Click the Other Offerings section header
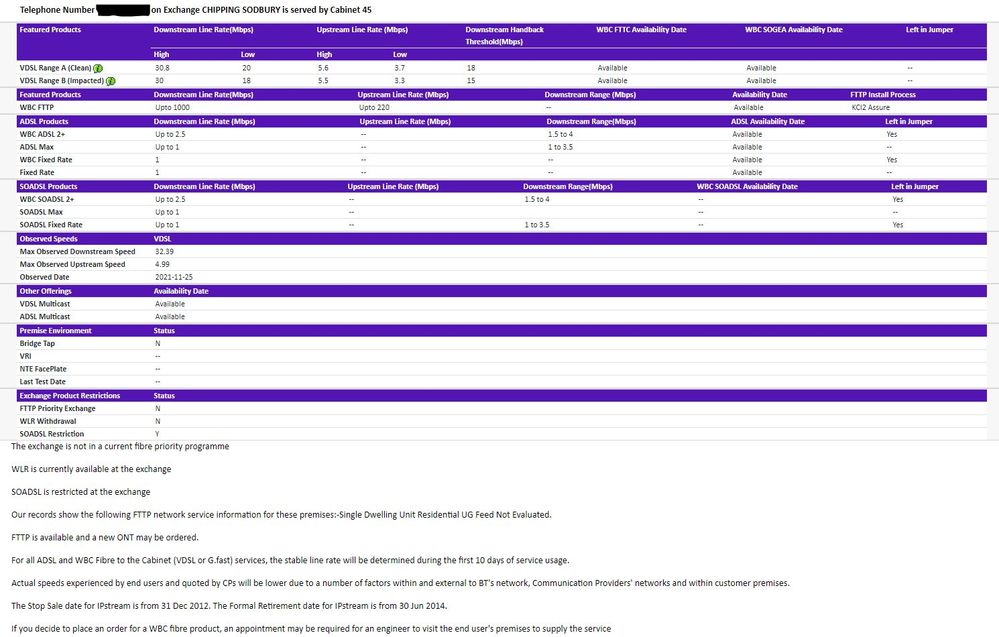Viewport: 999px width, 637px height. (x=46, y=290)
